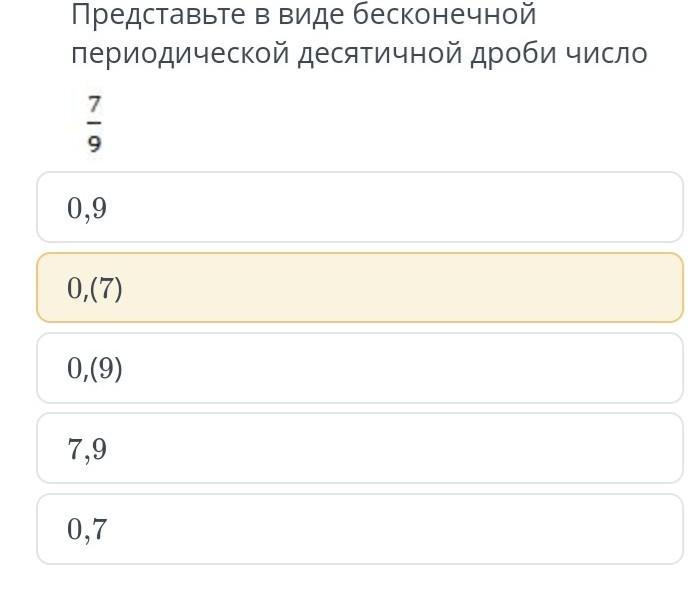Viewport: 698px width, 591px height.
Task: Click the question text about periodic decimal
Action: 359,34
